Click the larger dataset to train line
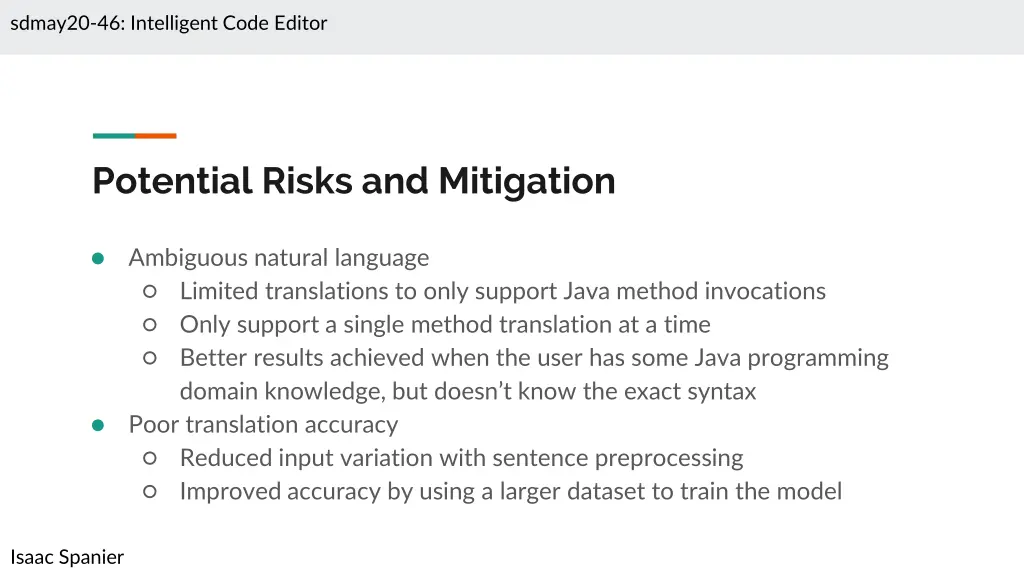Screen dimensions: 1024x576 point(510,491)
